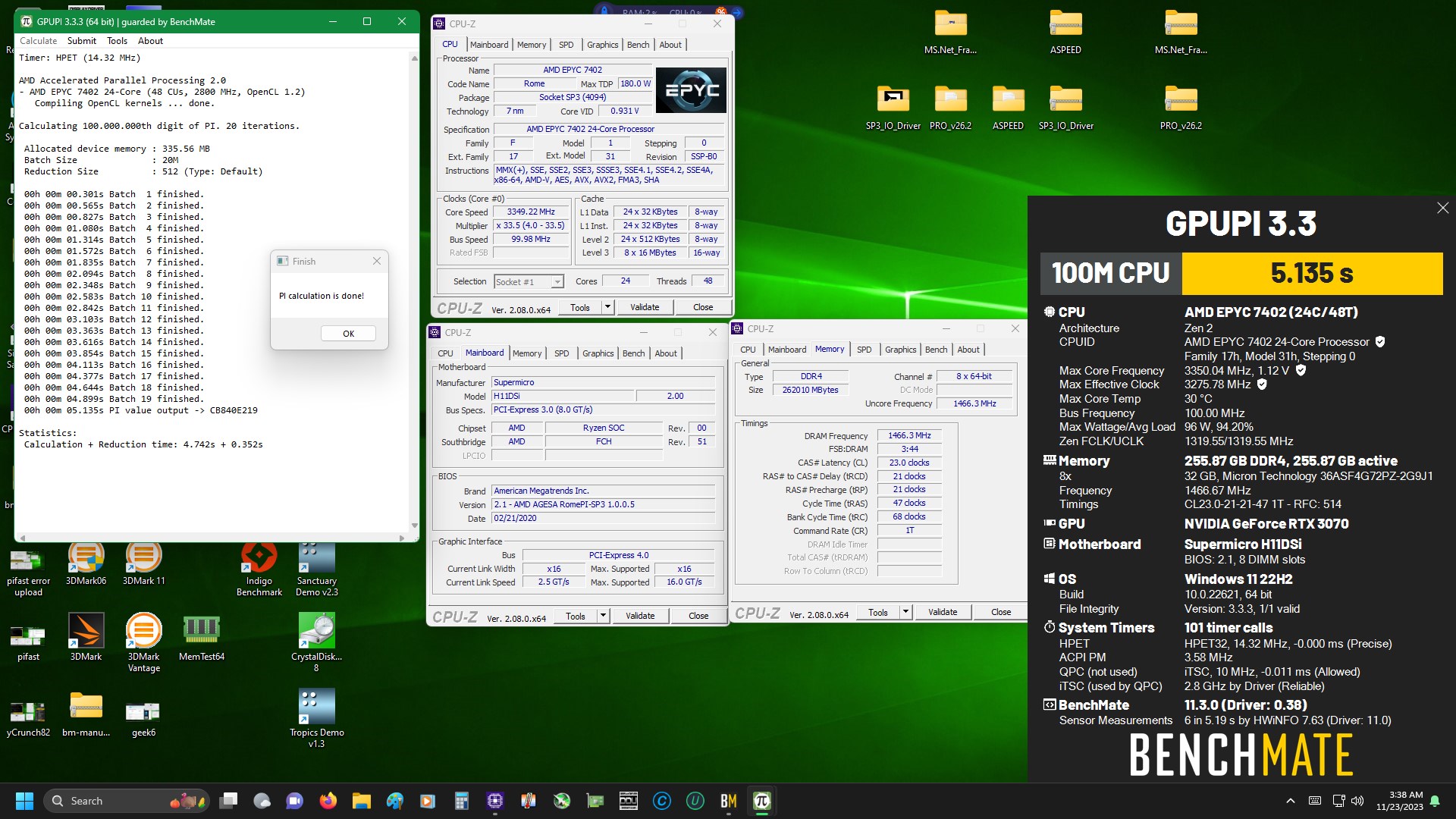
Task: Open the Calculate menu in GPUPI
Action: pos(38,41)
